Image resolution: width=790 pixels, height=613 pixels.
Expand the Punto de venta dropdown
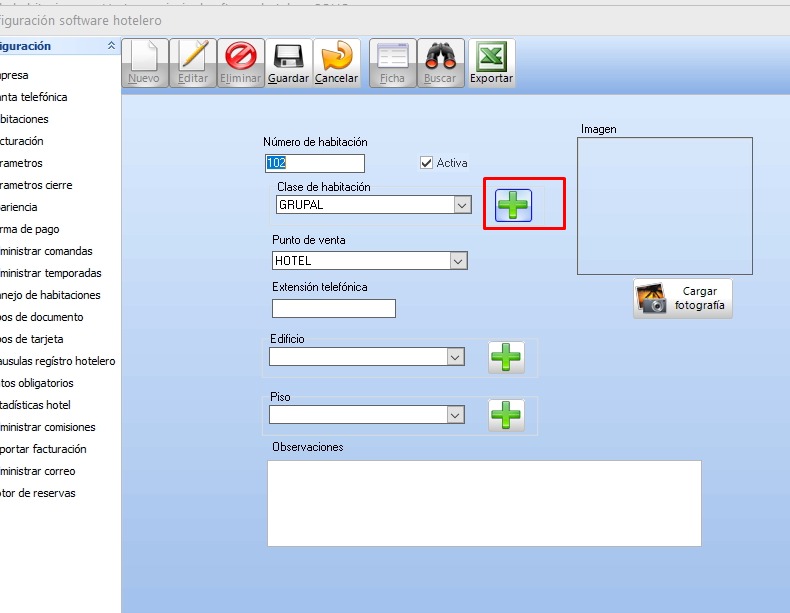click(458, 261)
